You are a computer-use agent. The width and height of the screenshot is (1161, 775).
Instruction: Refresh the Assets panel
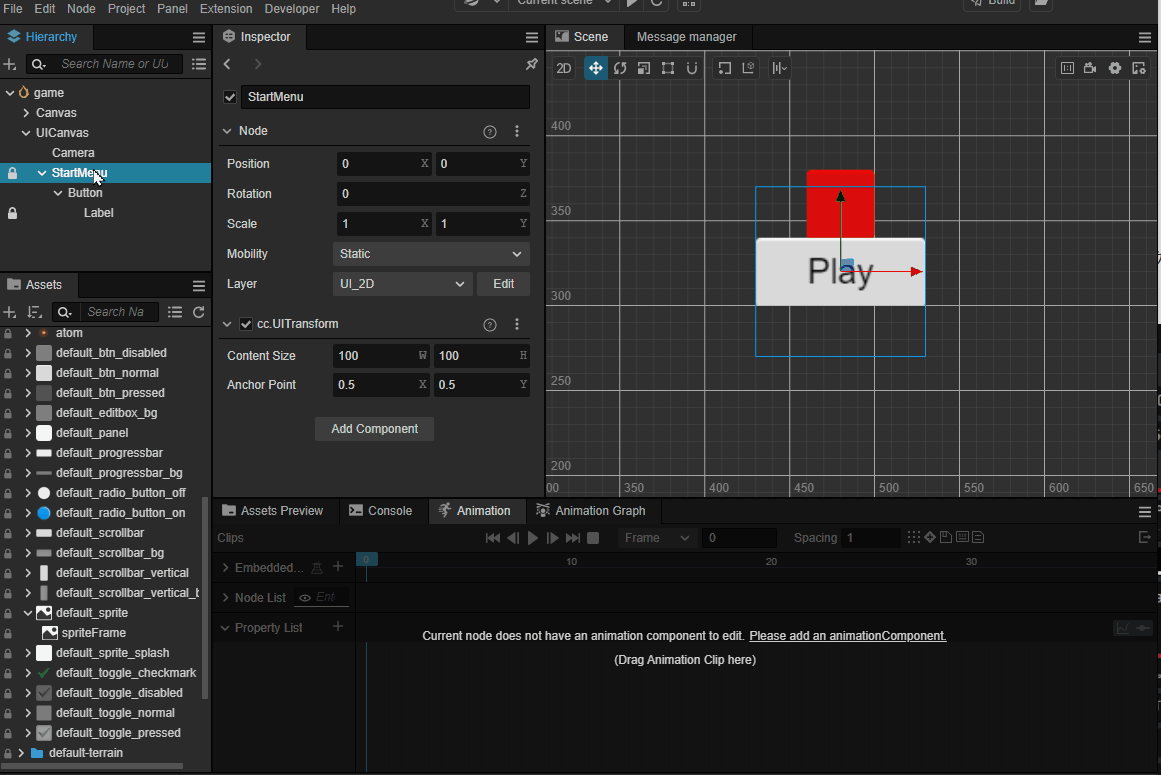click(x=198, y=312)
